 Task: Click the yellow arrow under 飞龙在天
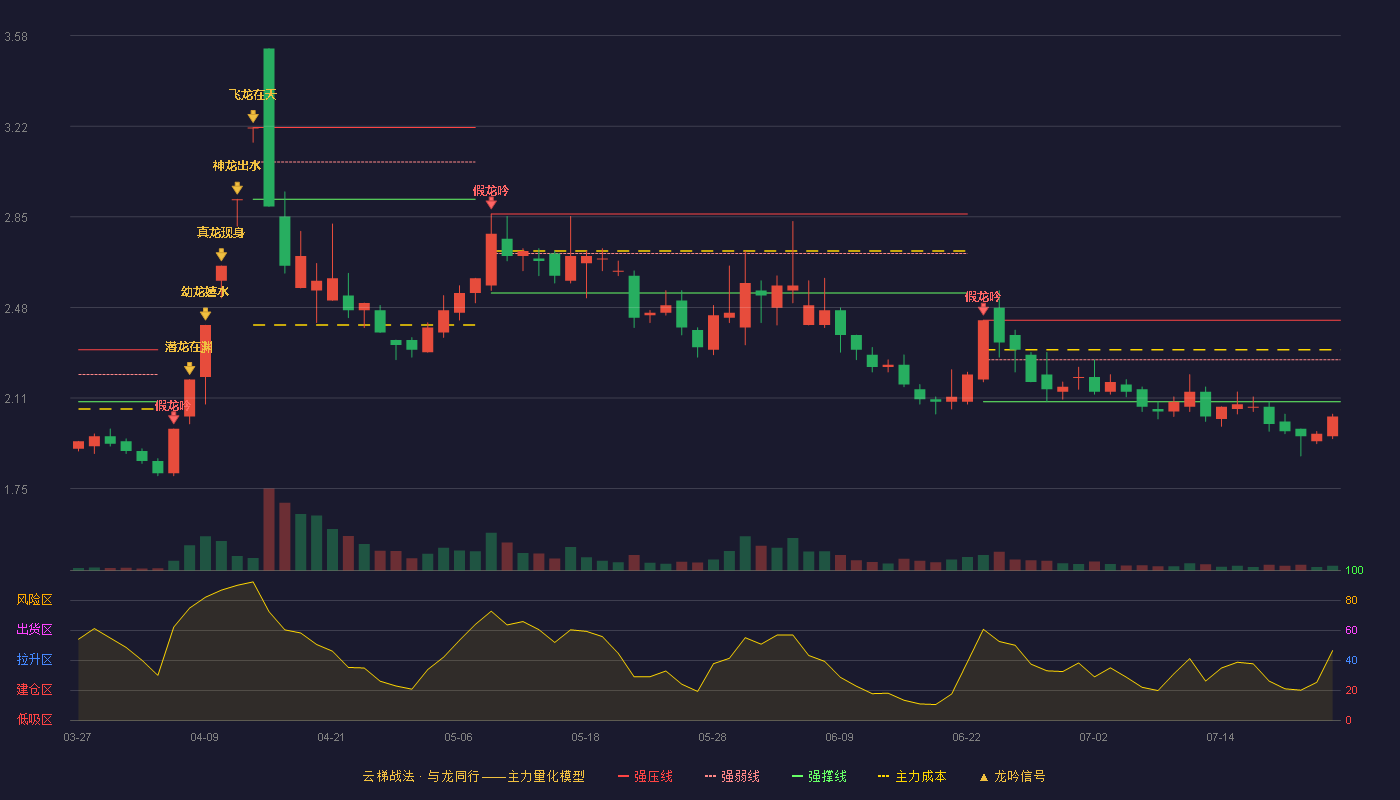253,117
